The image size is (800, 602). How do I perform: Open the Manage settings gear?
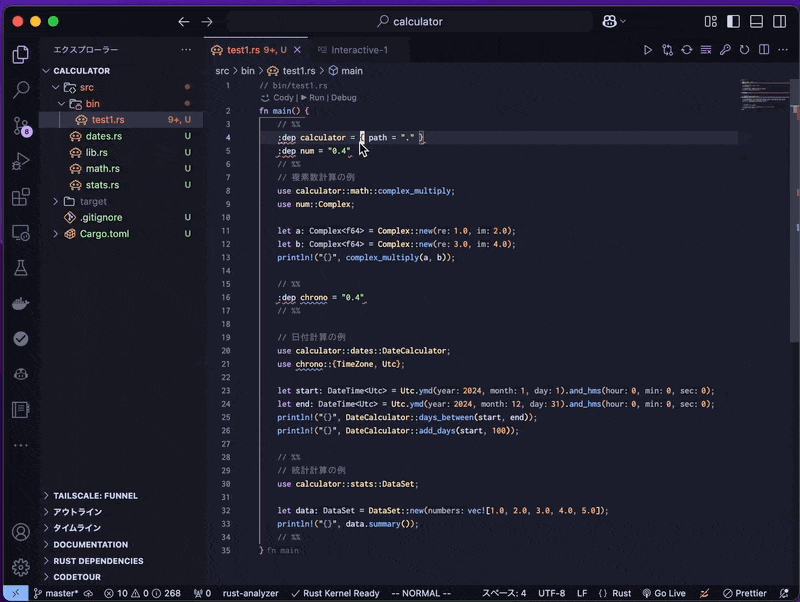point(20,567)
